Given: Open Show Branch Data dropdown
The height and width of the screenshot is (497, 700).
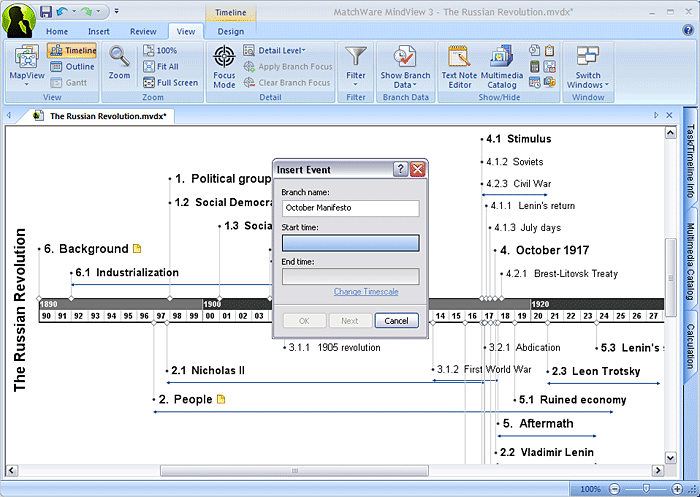Looking at the screenshot, I should 405,66.
